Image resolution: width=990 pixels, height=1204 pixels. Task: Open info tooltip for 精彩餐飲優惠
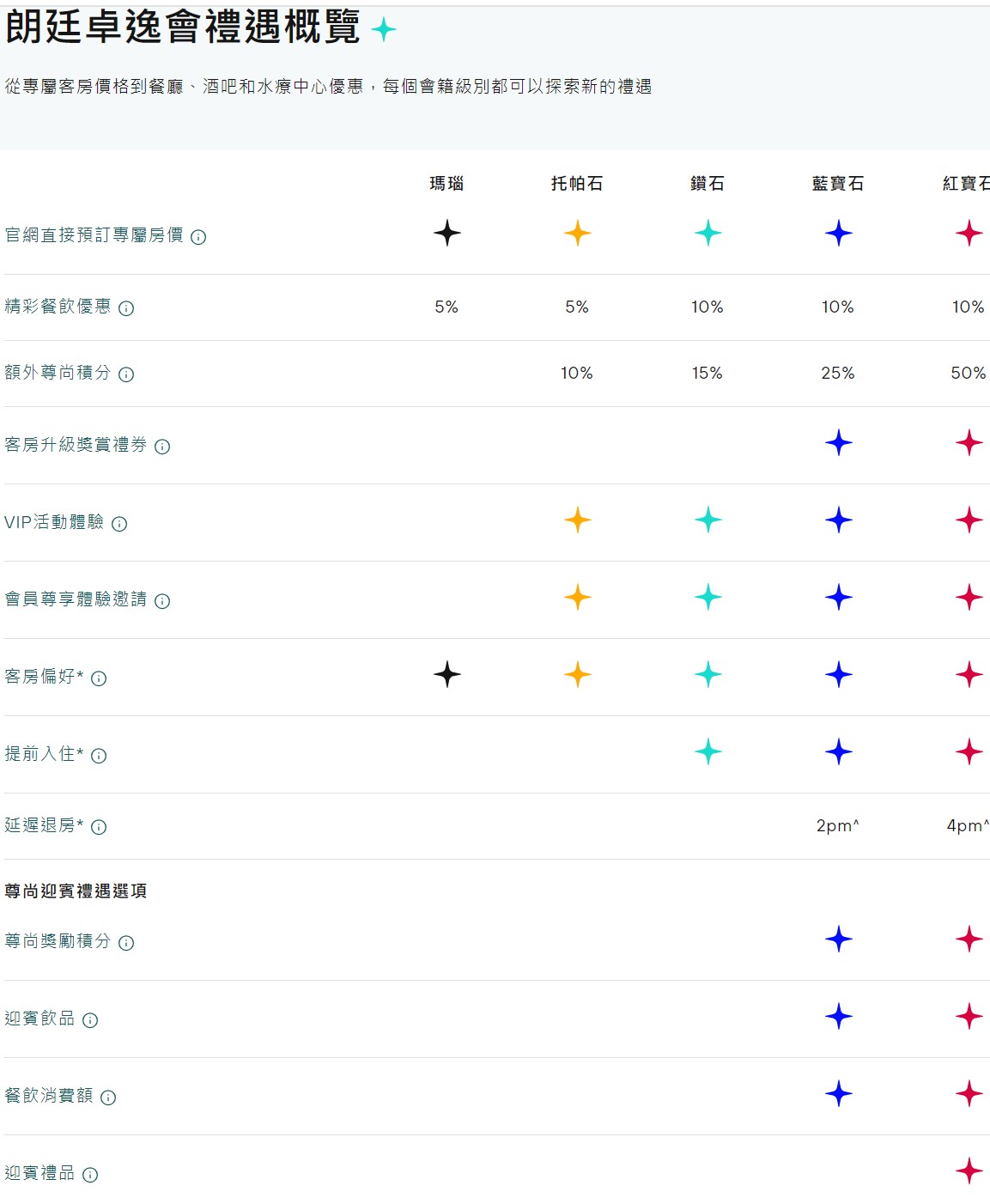[126, 308]
